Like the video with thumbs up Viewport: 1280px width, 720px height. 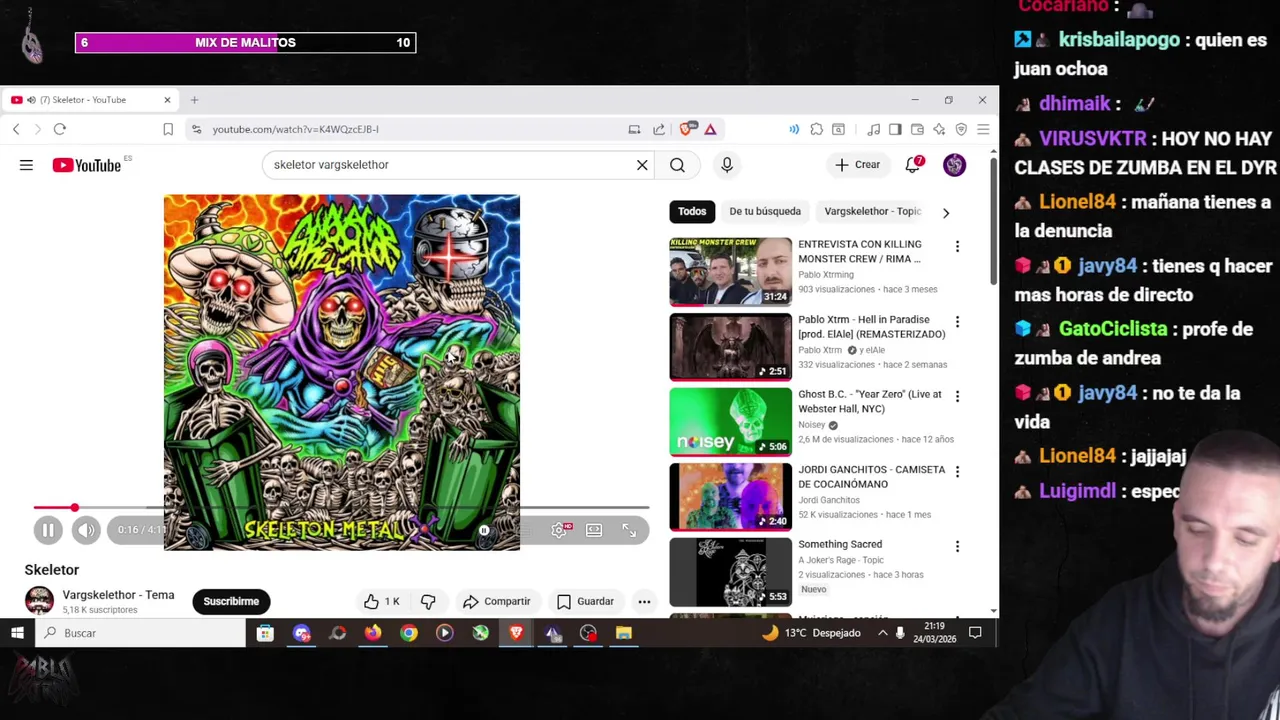[x=382, y=601]
